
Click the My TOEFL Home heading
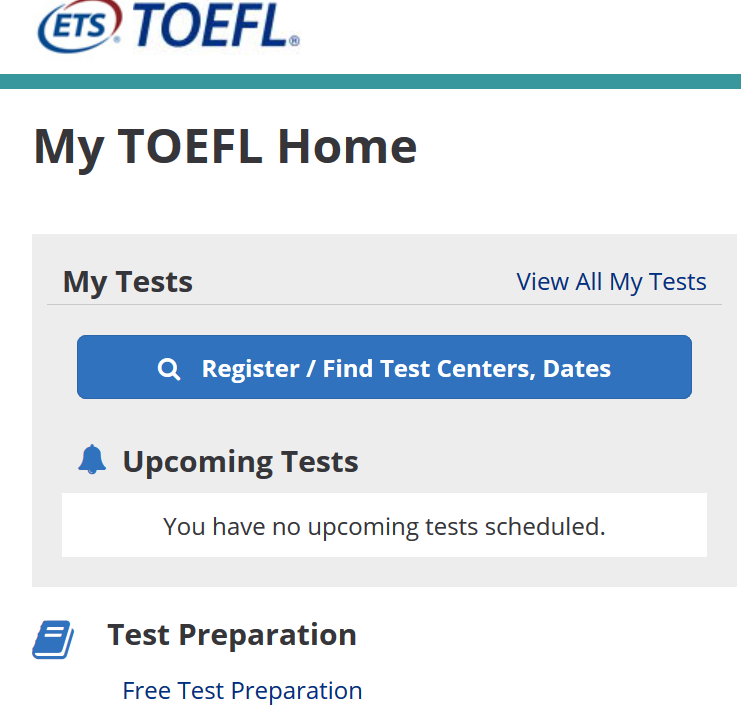[x=225, y=147]
